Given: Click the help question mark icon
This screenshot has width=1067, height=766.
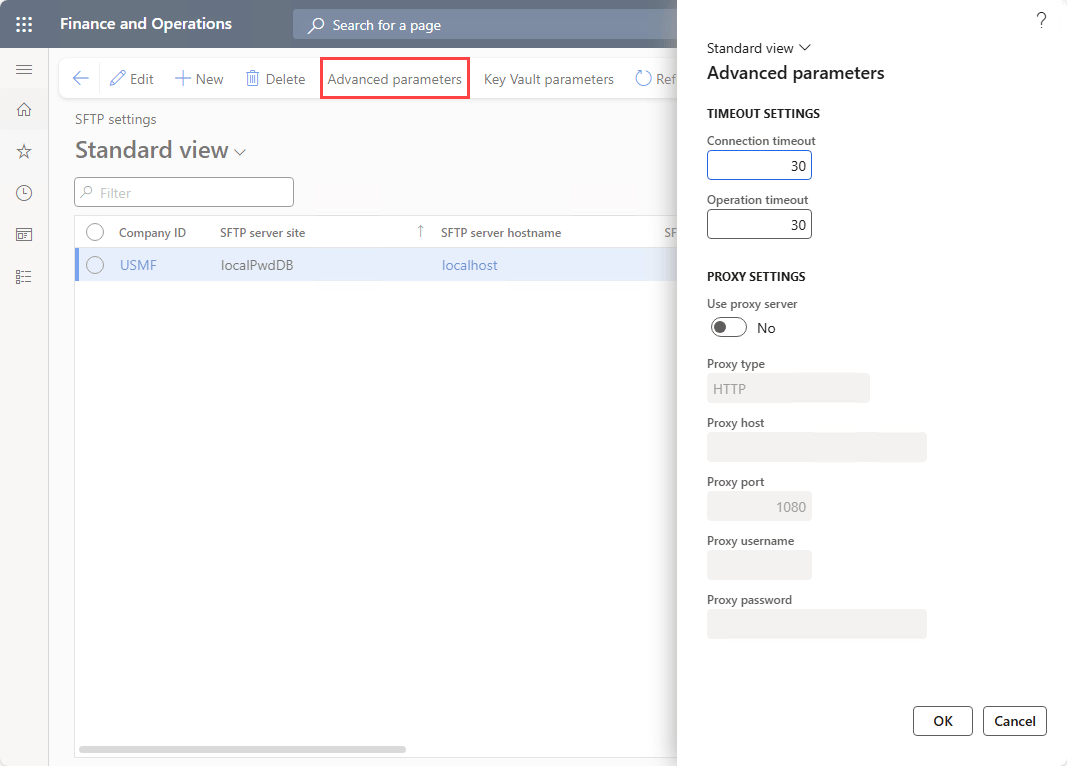Looking at the screenshot, I should click(1041, 20).
